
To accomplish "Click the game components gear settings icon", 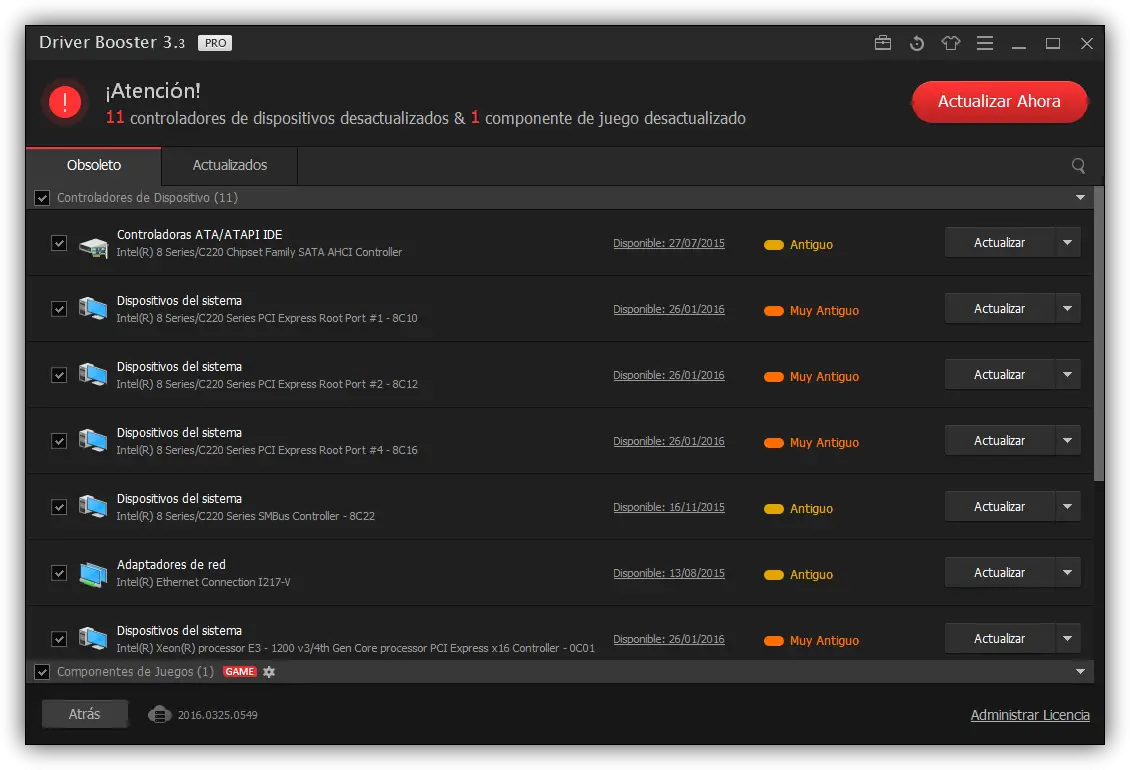I will 269,672.
